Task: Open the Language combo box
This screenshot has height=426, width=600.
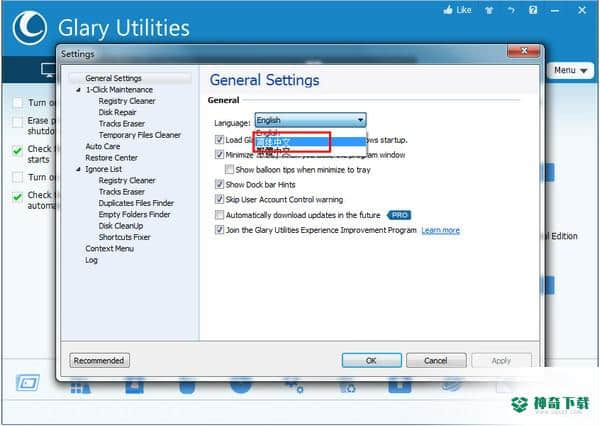Action: pyautogui.click(x=310, y=120)
